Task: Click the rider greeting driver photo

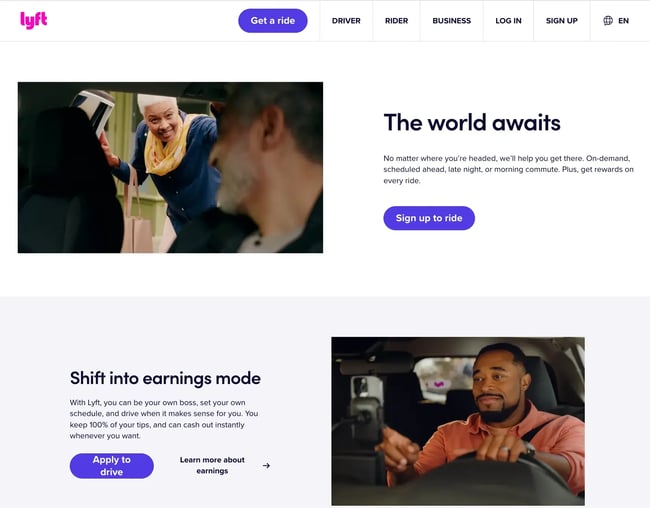Action: click(x=170, y=168)
